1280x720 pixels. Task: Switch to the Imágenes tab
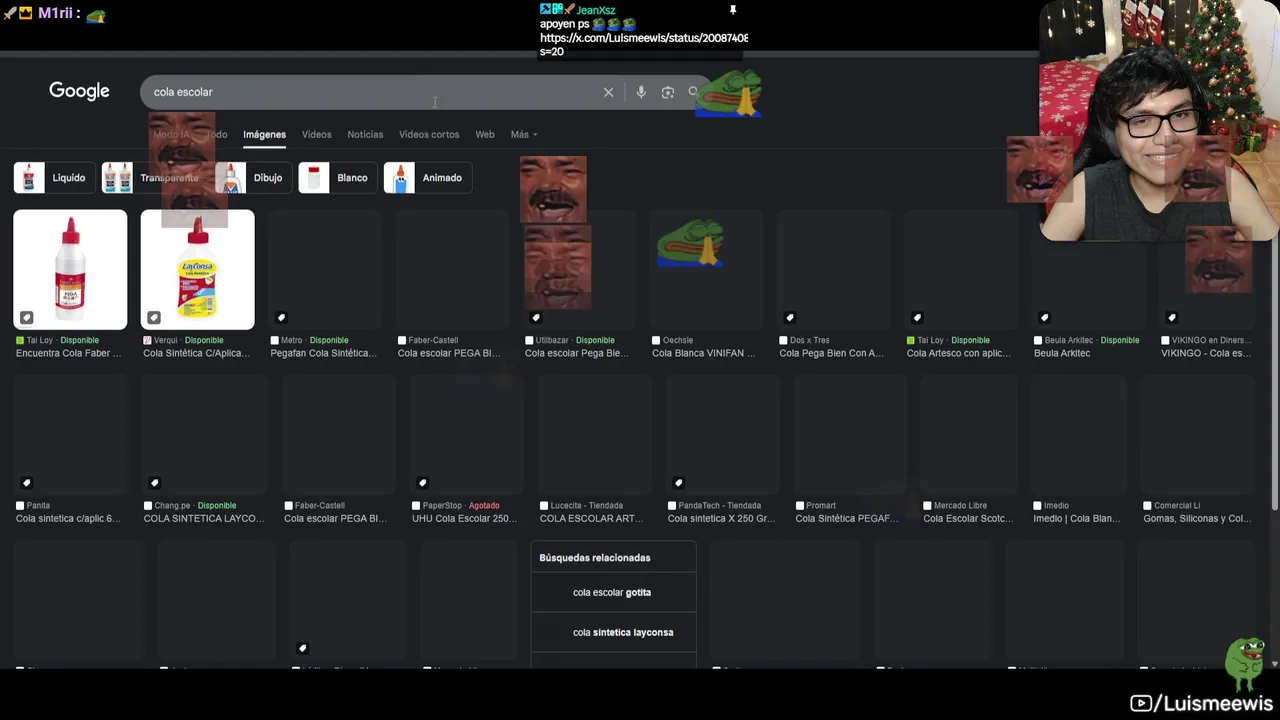pos(264,134)
